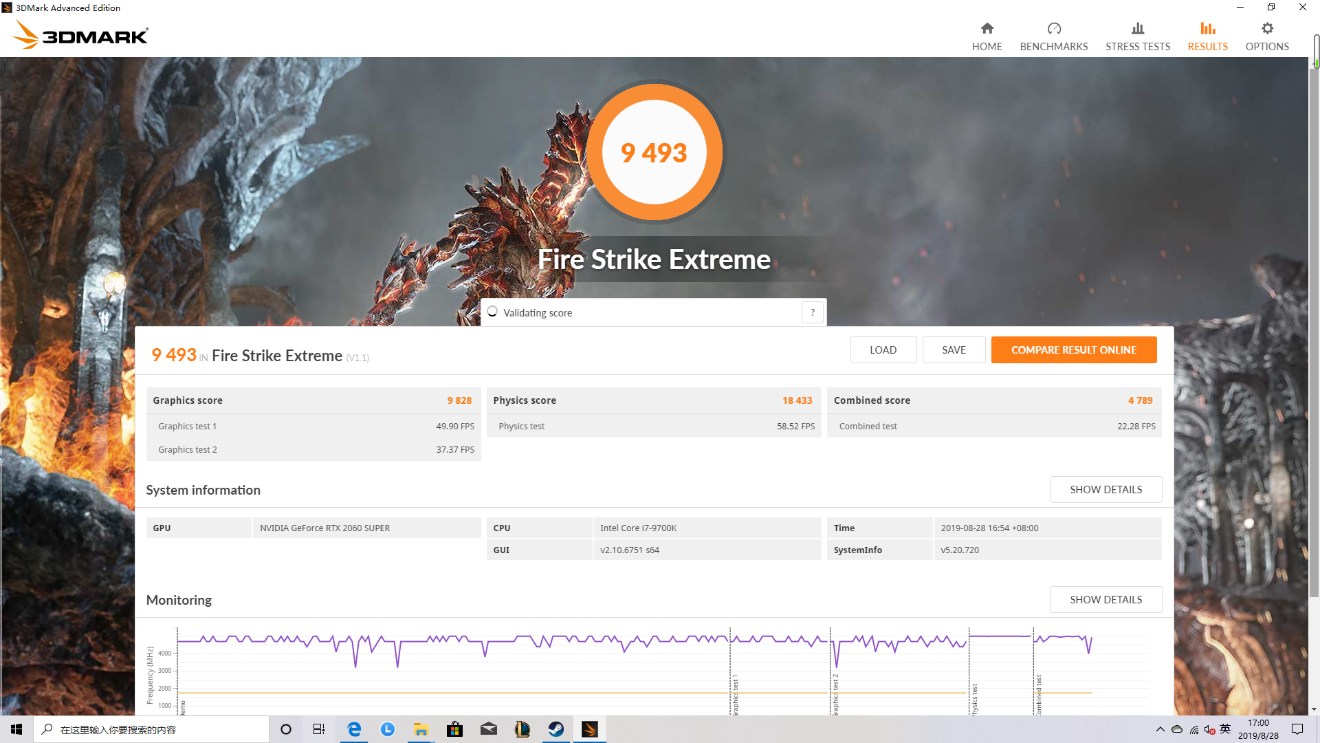Click SystemInfo version v5.20.720
Viewport: 1320px width, 743px height.
pos(959,549)
